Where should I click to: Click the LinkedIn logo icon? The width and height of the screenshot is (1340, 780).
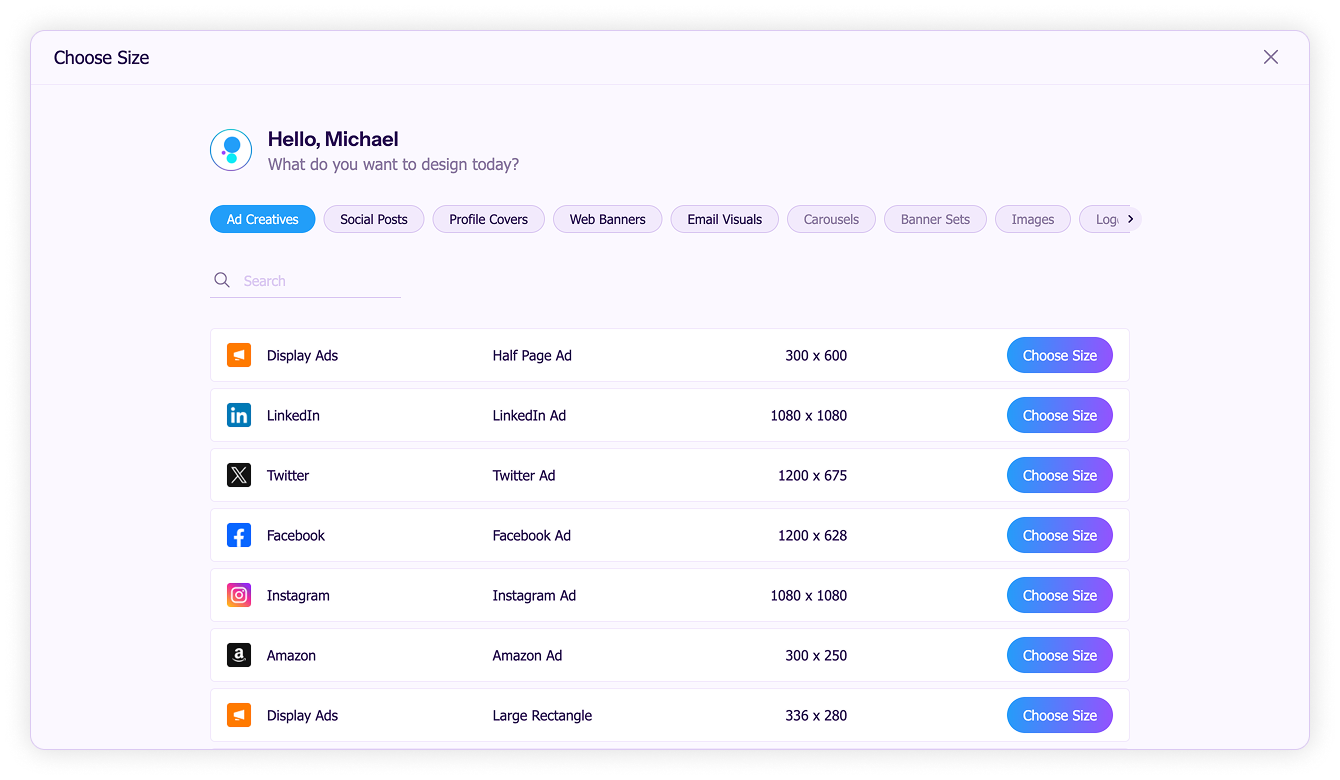click(x=239, y=415)
